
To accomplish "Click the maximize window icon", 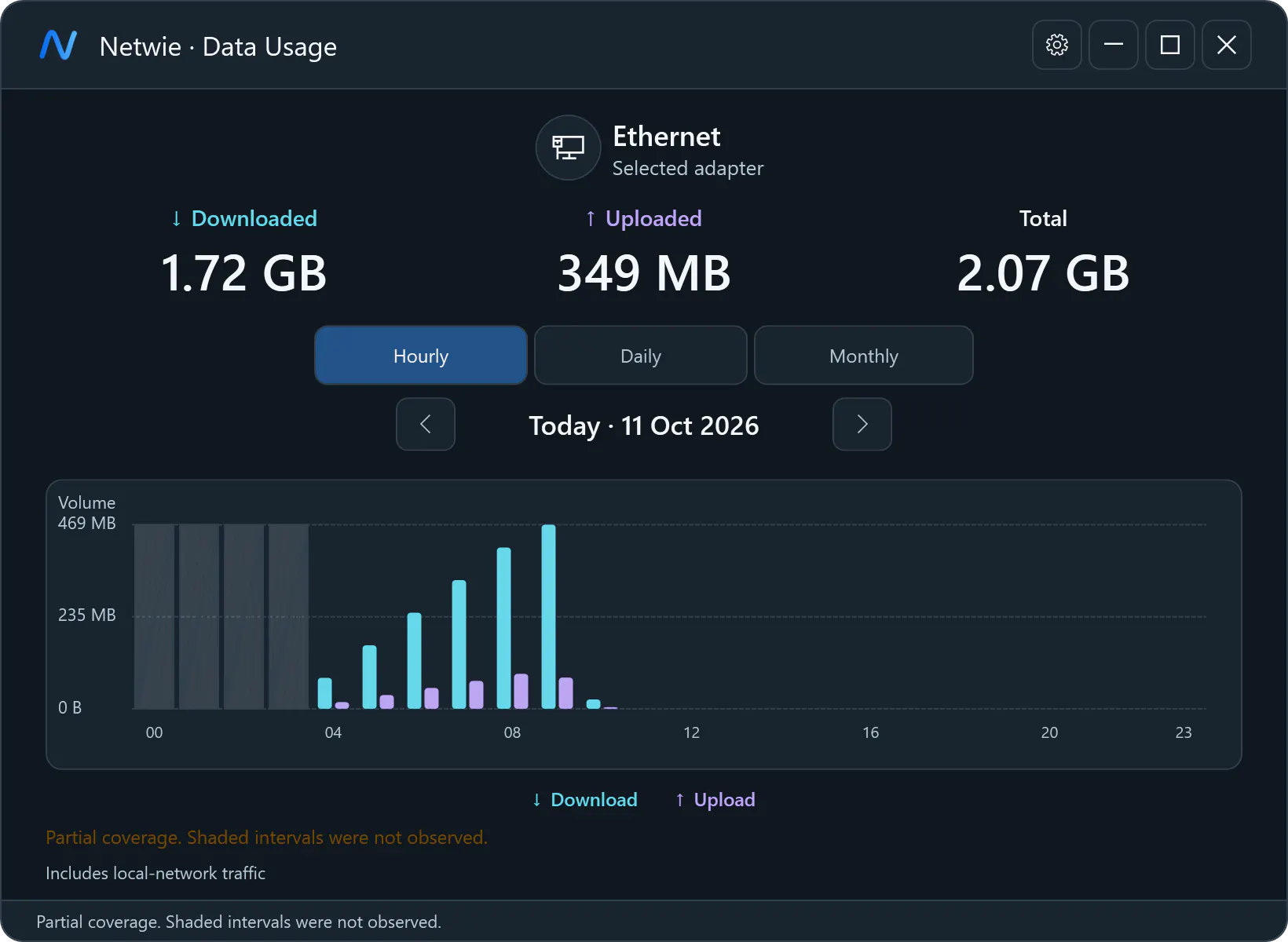I will 1170,45.
